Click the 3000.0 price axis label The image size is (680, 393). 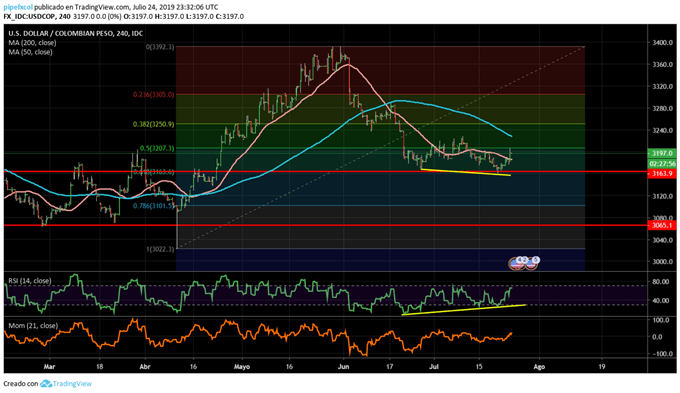click(662, 262)
